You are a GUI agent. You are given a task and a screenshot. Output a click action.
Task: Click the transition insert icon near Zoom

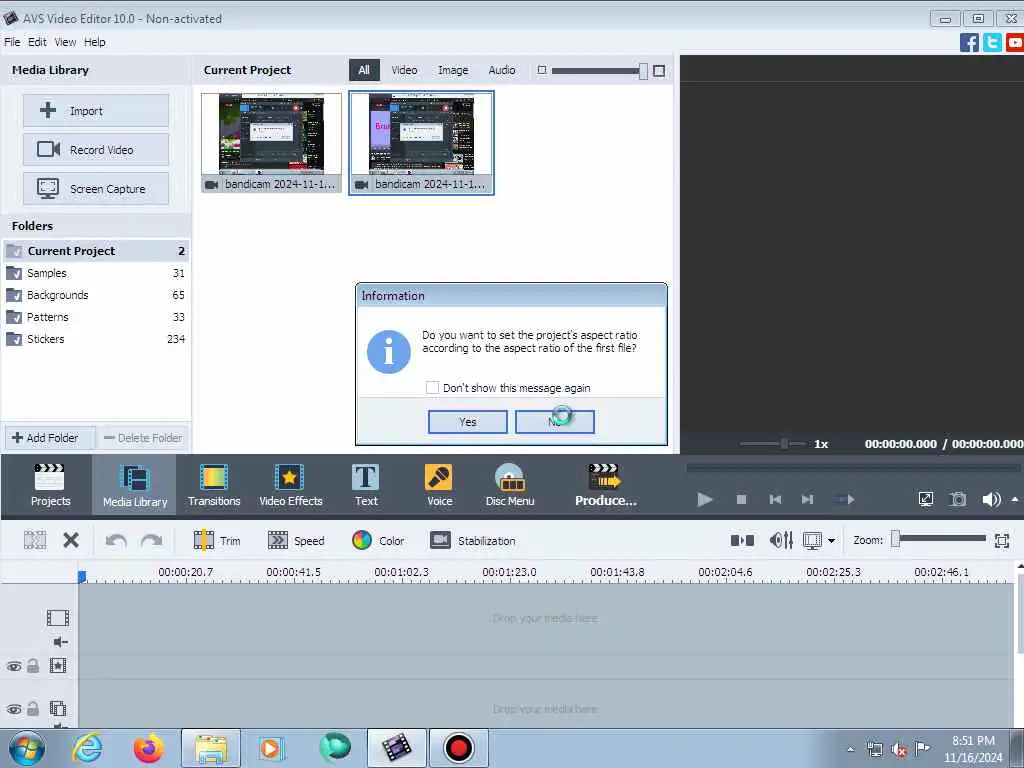[742, 540]
